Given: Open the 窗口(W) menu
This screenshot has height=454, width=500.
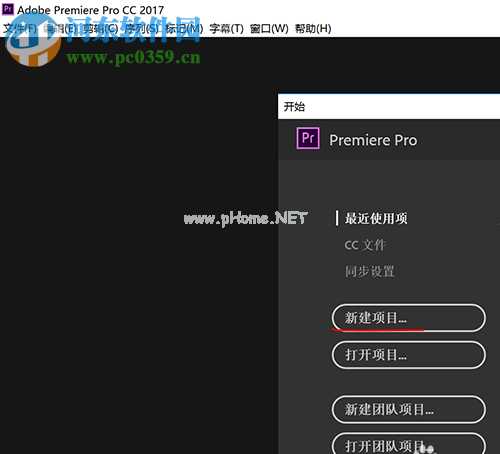Looking at the screenshot, I should coord(269,29).
